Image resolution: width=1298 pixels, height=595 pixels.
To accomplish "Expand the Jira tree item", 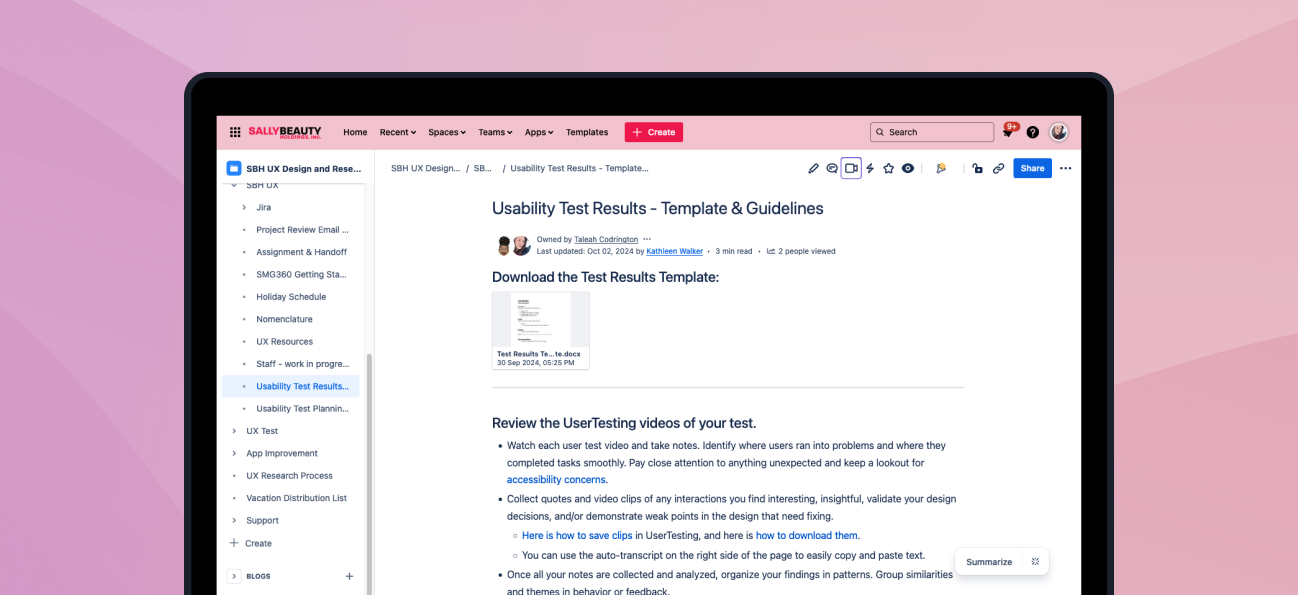I will point(244,208).
